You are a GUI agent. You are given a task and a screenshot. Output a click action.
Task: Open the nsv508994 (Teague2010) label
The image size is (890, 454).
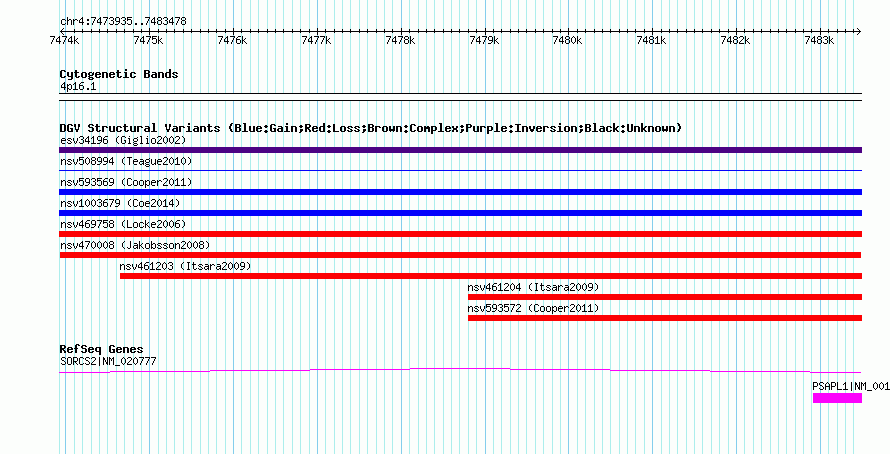(126, 161)
